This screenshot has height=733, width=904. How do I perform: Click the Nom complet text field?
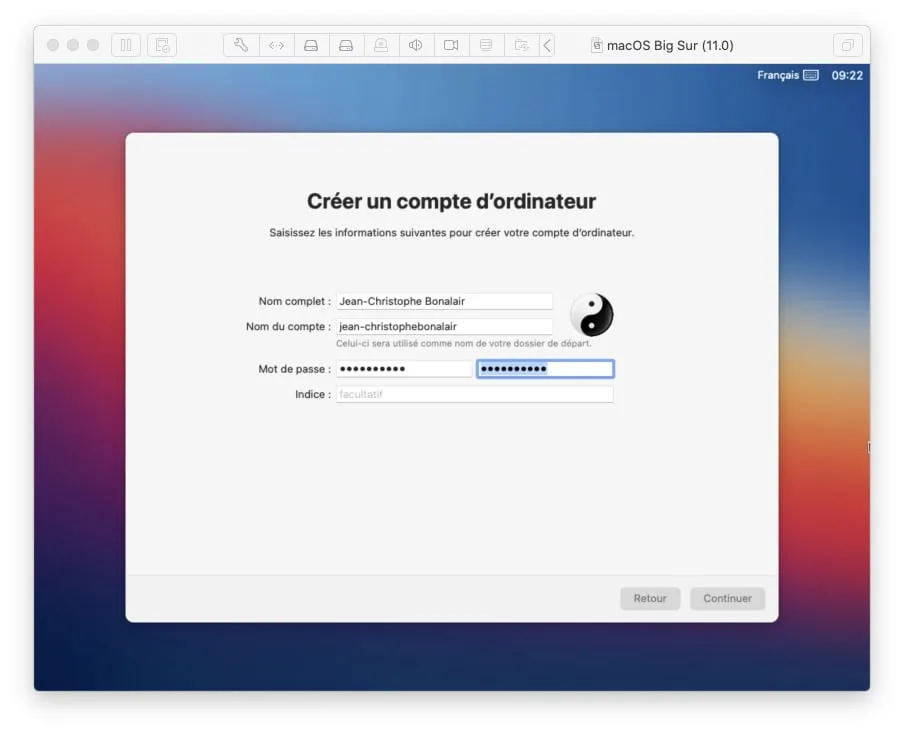tap(444, 300)
